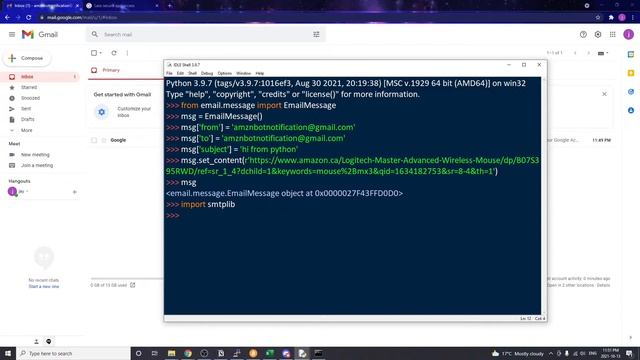Open the browser extensions puzzle icon

[611, 18]
